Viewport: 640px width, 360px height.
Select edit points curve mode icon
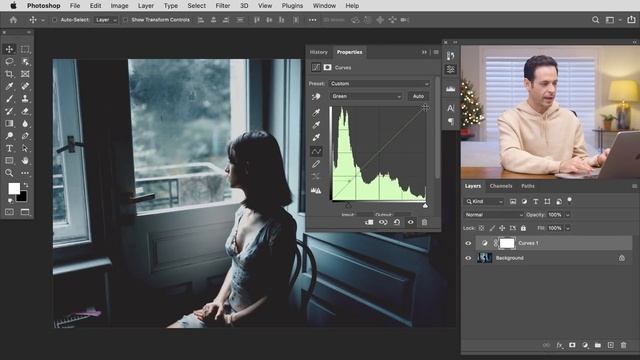[316, 151]
